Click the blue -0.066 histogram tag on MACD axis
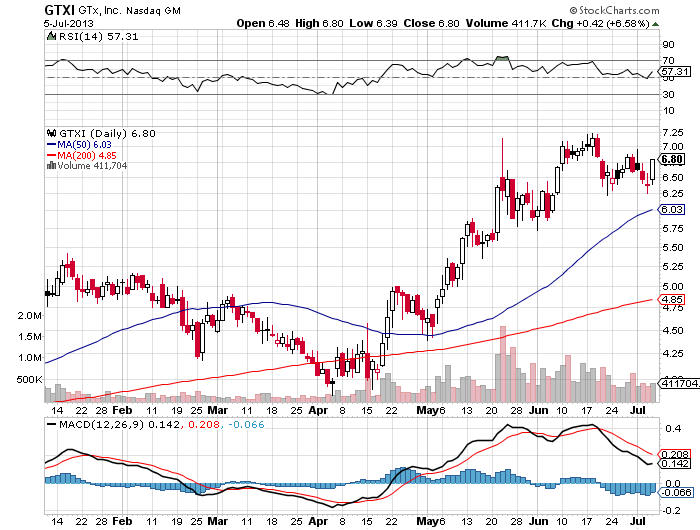700x530 pixels. click(x=677, y=492)
